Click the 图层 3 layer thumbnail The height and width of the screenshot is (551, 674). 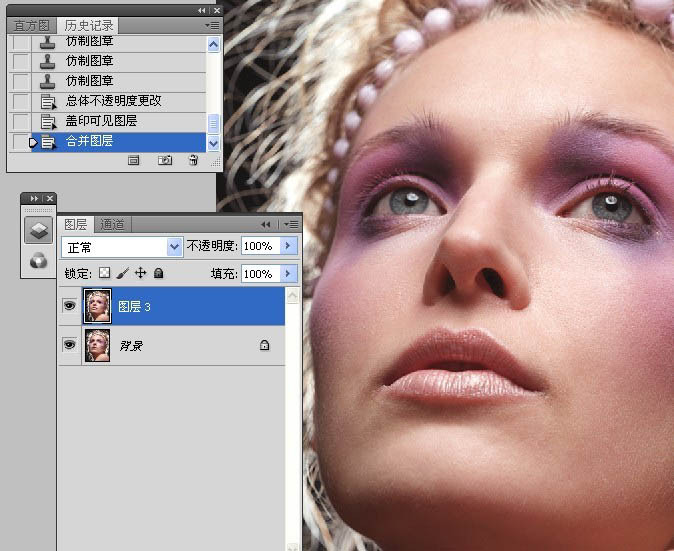[x=98, y=307]
